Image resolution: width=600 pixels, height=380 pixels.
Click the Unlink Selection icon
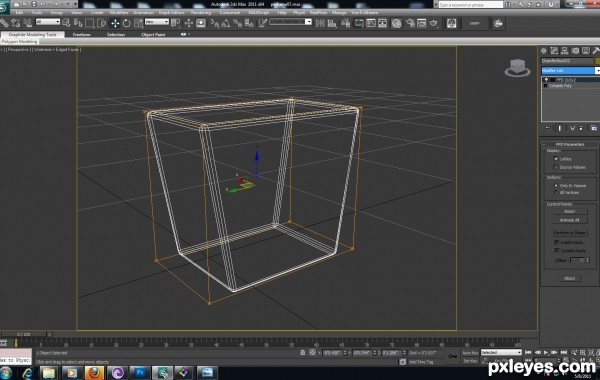pos(16,23)
